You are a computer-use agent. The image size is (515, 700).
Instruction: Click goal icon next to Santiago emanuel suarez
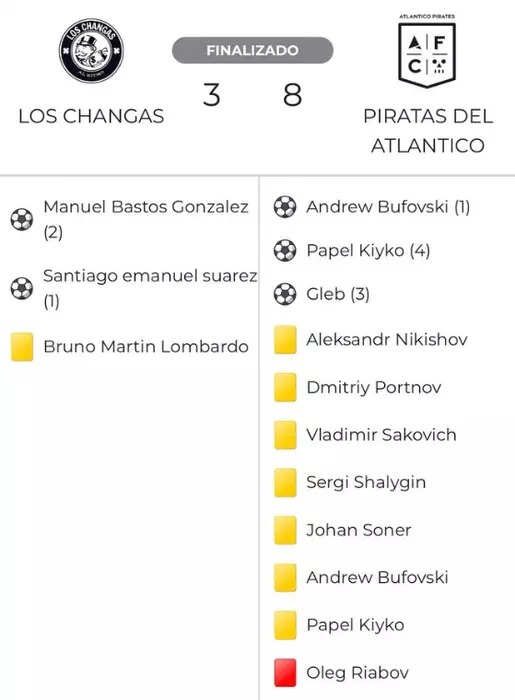(x=22, y=288)
